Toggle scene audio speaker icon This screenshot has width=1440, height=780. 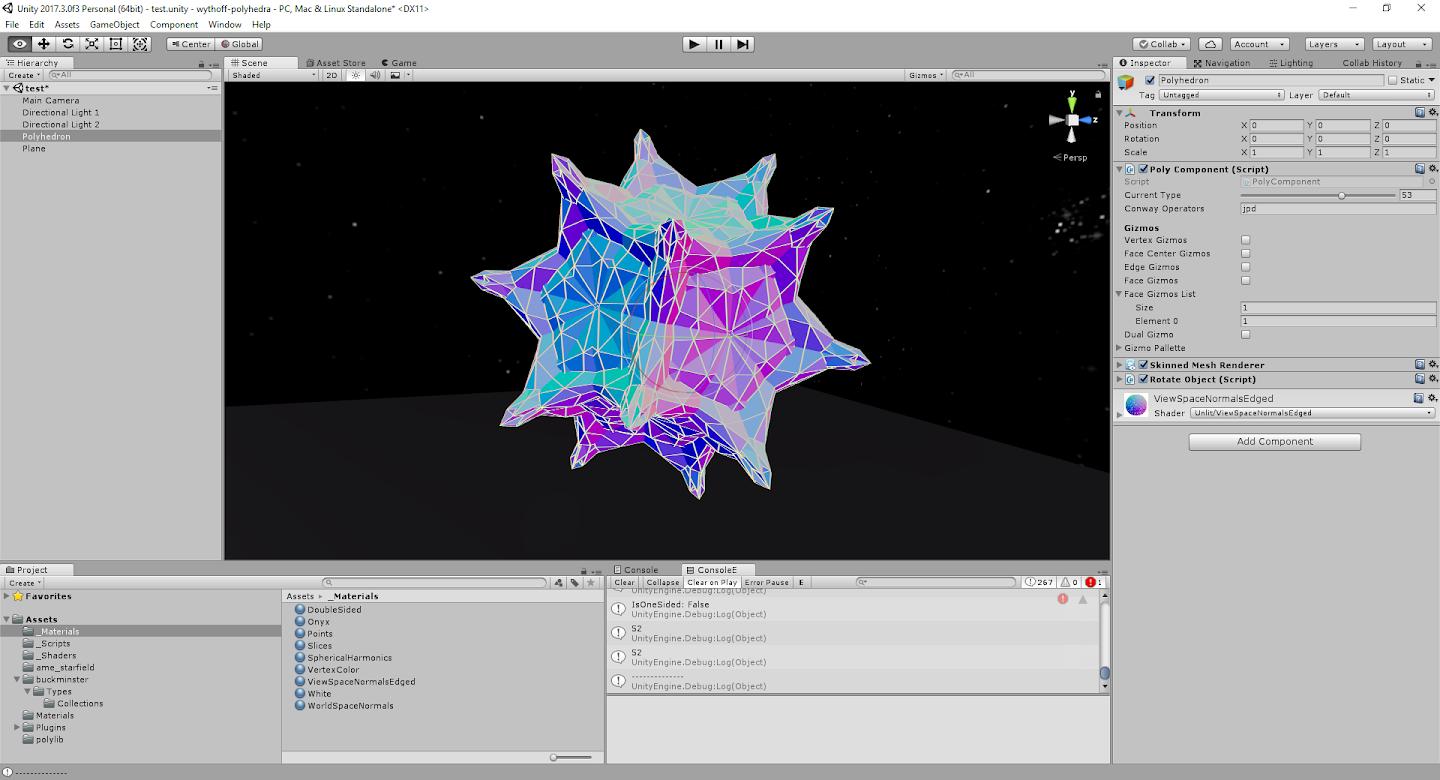375,75
